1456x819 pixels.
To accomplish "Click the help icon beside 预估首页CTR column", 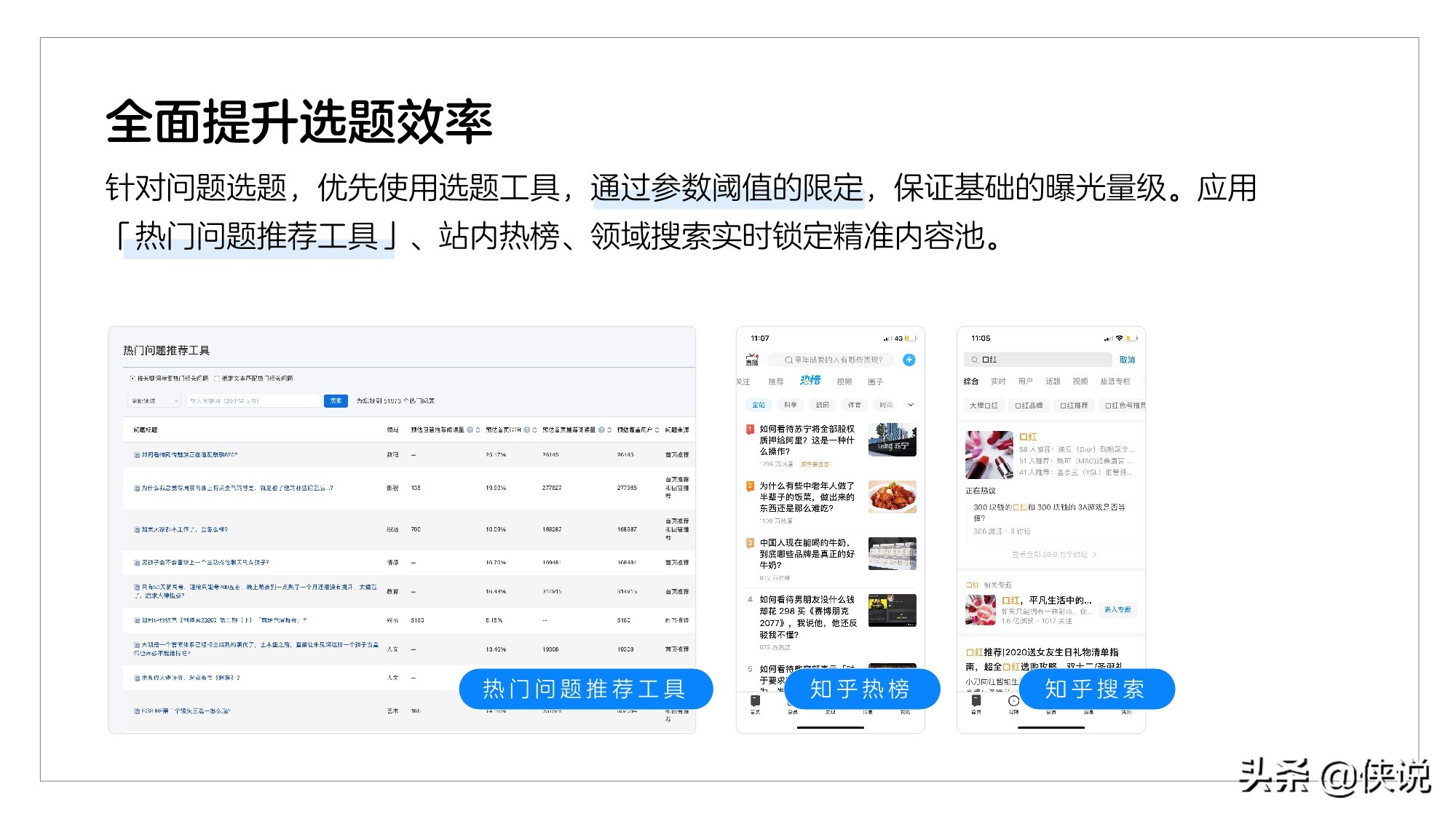I will pos(526,430).
